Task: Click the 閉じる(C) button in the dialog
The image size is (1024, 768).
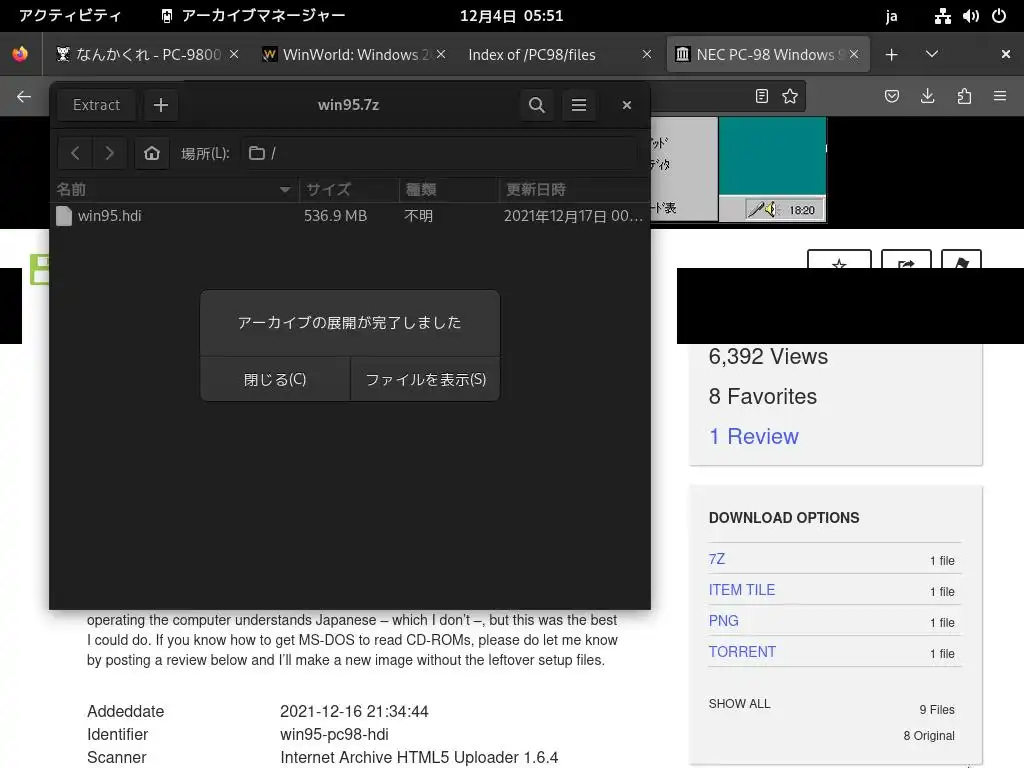Action: pos(275,379)
